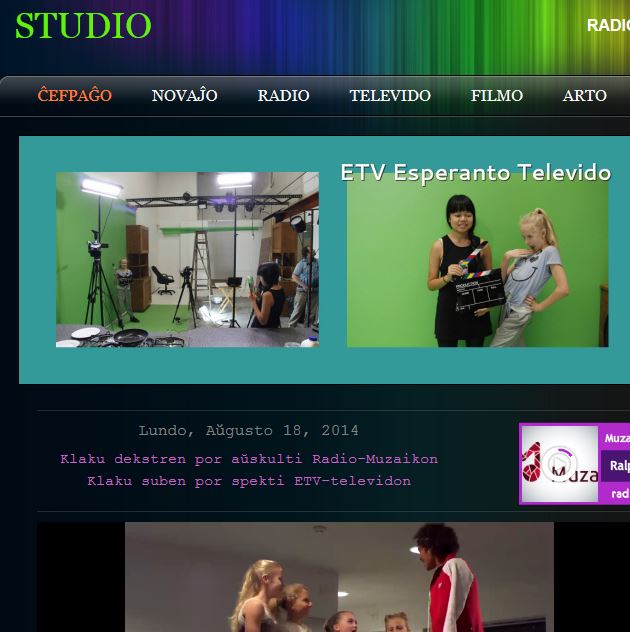The image size is (630, 632).
Task: Click the 'Klaku suben por spekti ETV-televidon' text
Action: [x=248, y=481]
